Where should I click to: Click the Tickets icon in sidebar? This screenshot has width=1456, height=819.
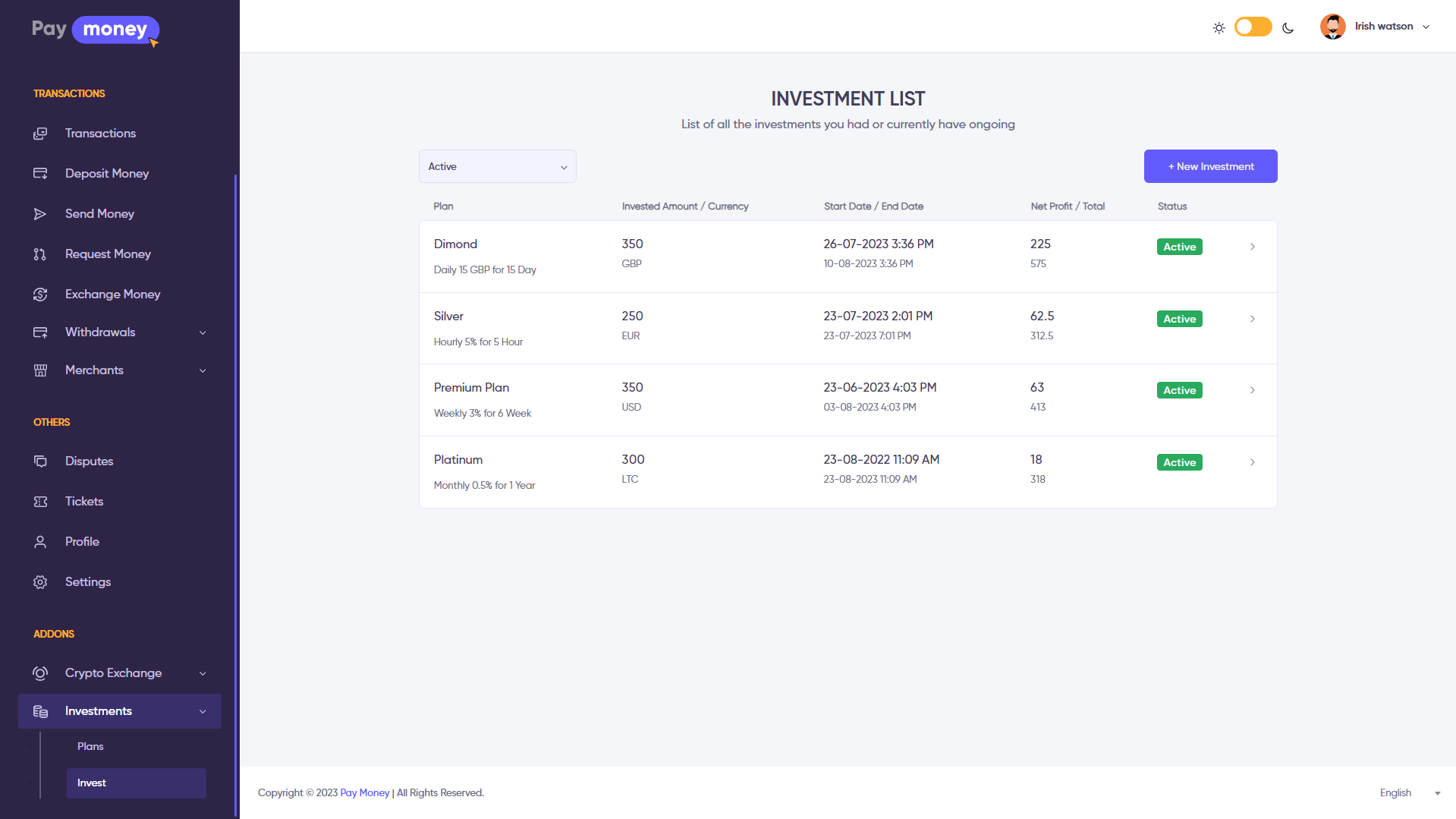pos(40,502)
